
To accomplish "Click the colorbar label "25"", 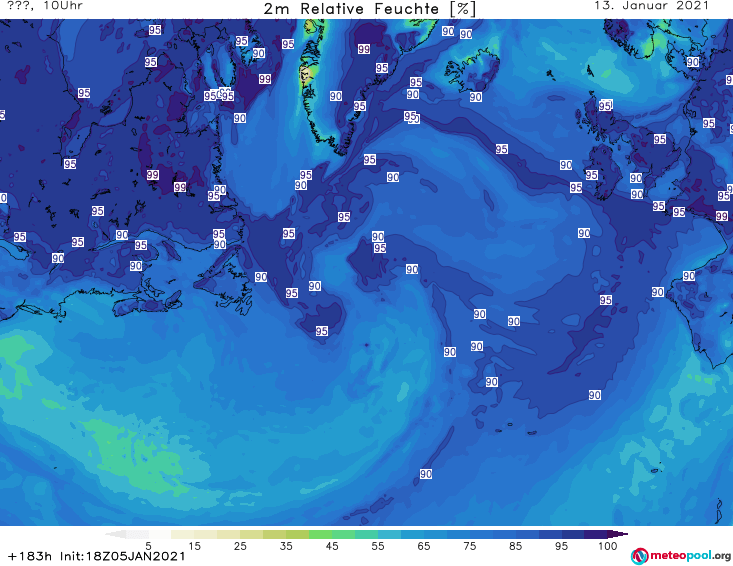I will (240, 546).
